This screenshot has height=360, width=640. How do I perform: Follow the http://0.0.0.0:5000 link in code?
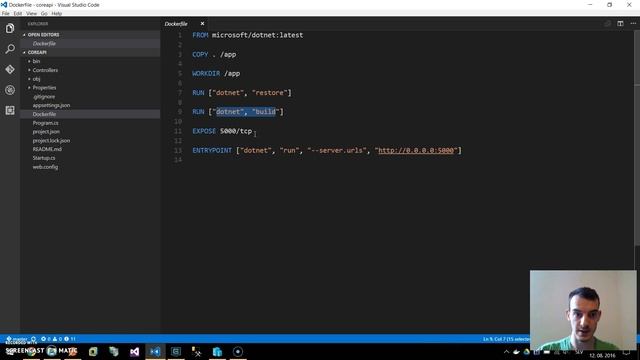(416, 151)
